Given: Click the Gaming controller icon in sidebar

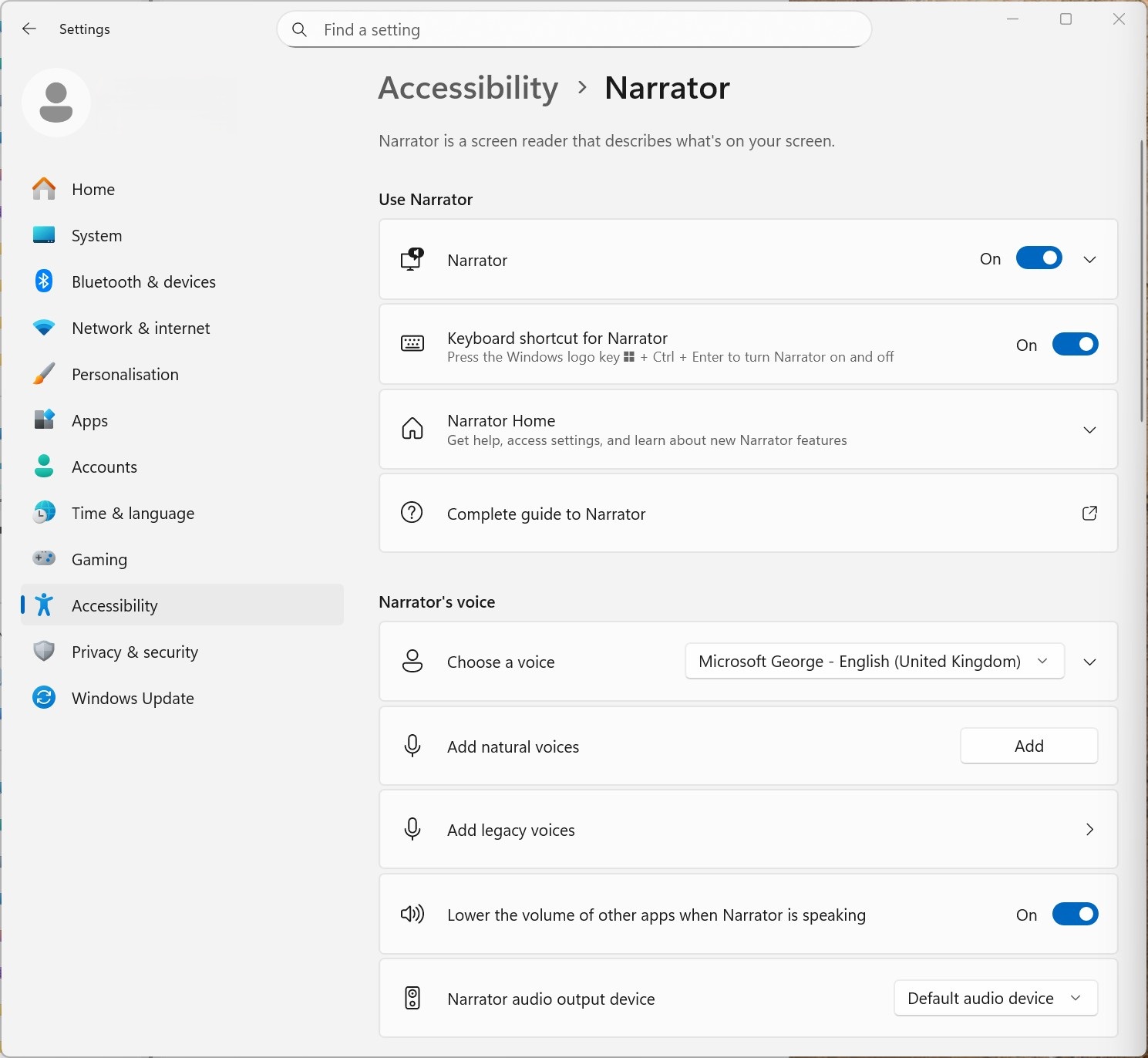Looking at the screenshot, I should click(x=44, y=558).
